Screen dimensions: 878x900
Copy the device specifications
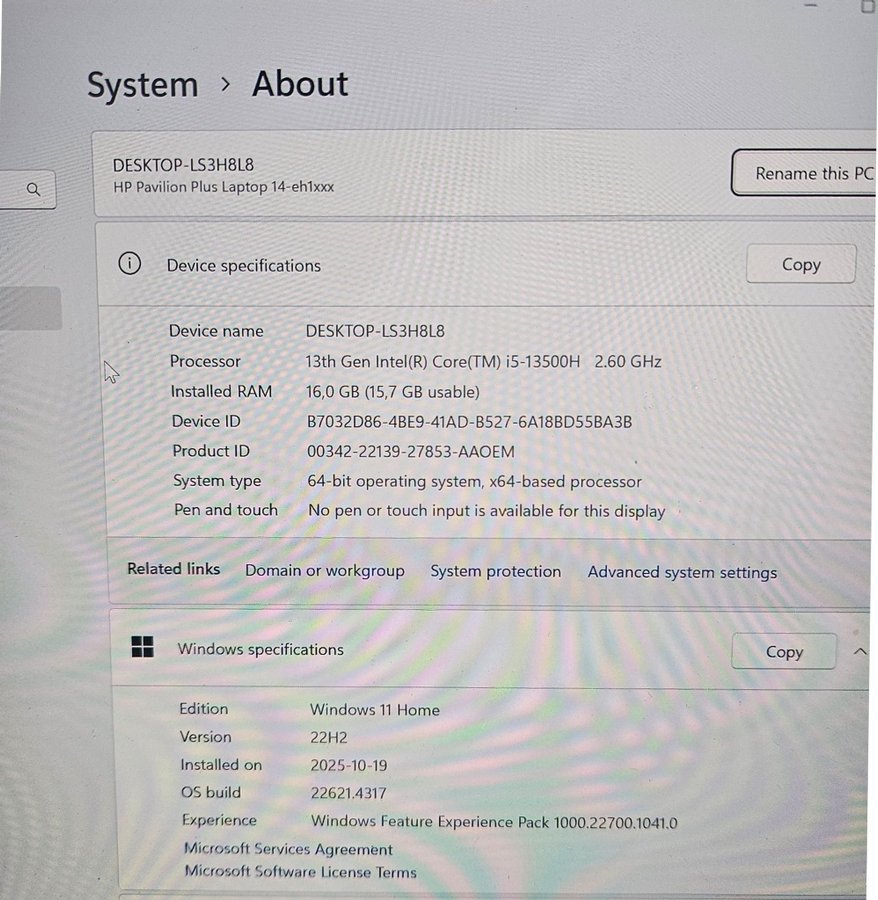coord(801,264)
